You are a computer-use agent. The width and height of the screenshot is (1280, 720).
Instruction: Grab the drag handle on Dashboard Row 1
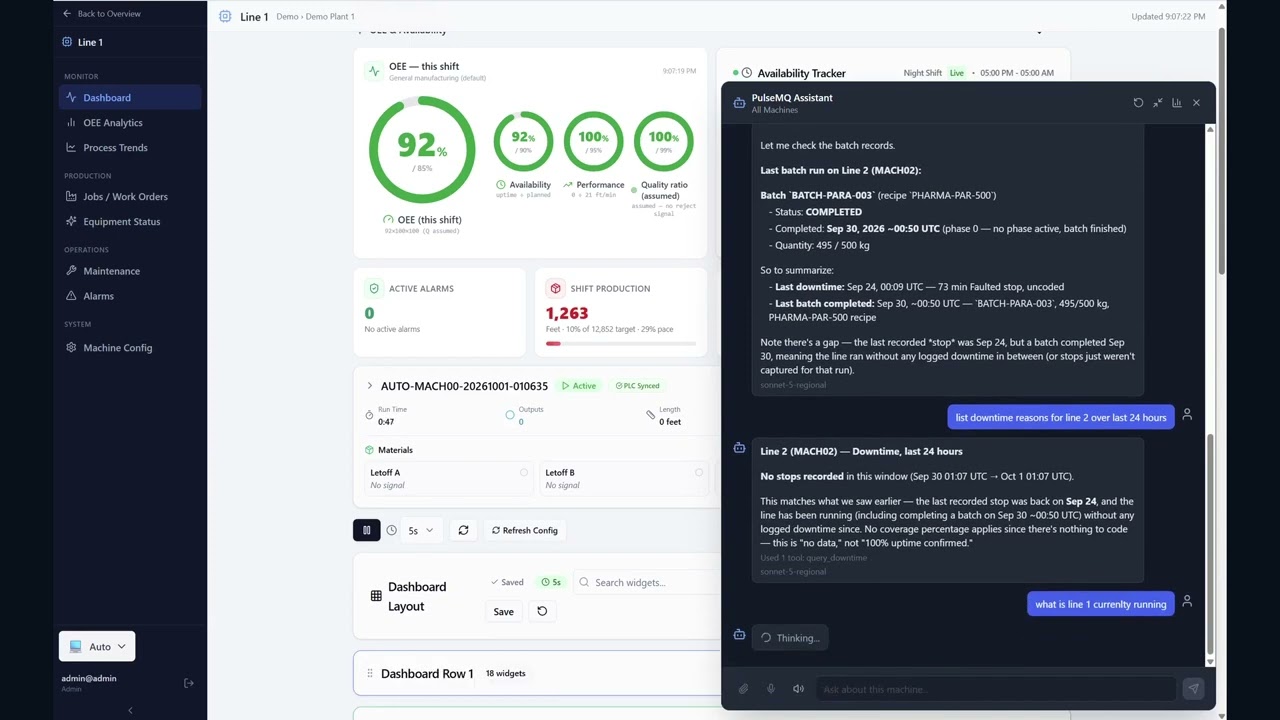[x=370, y=673]
